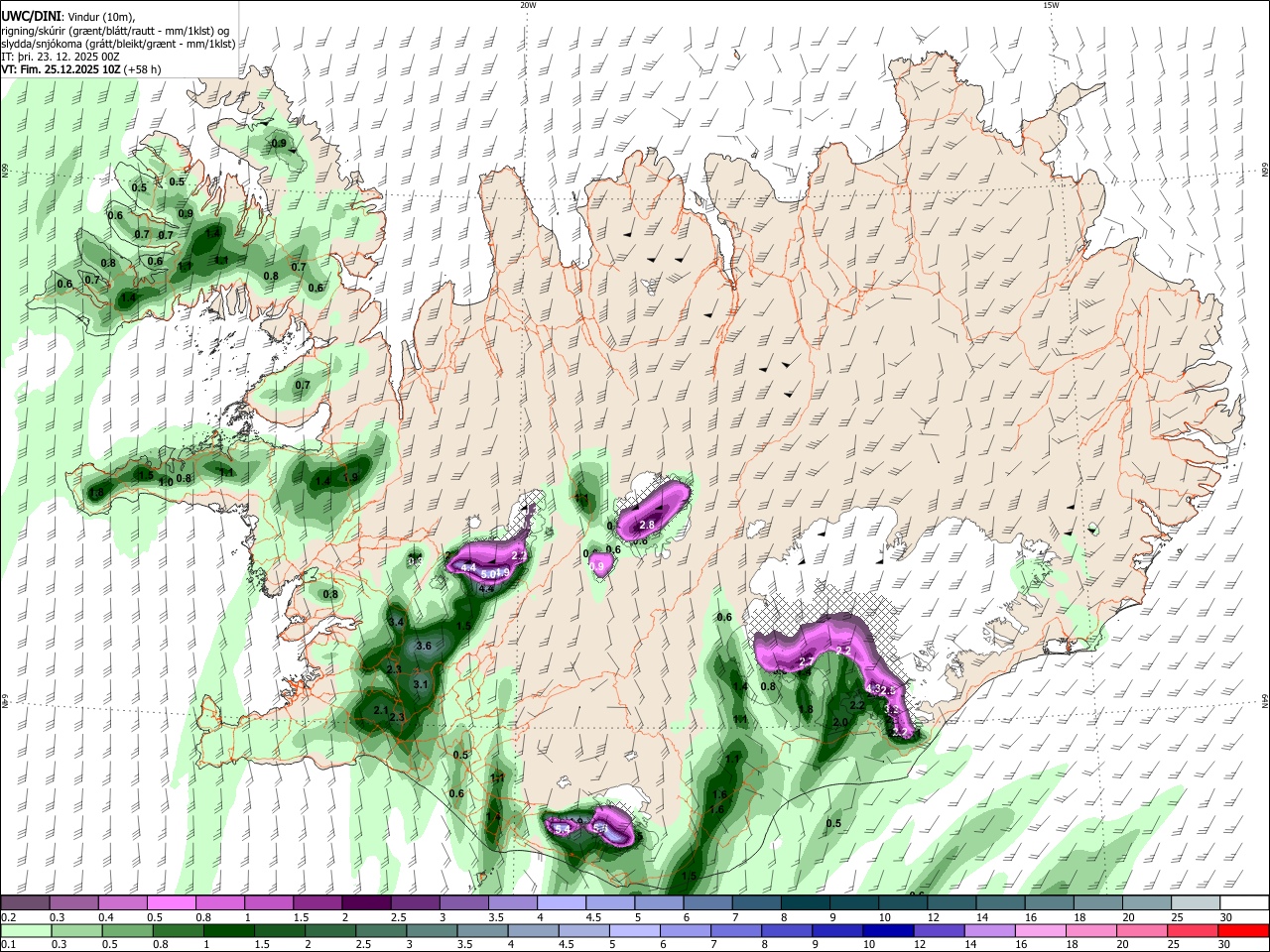Click the 3.1 precipitation value on the map
Viewport: 1270px width, 952px height.
[x=420, y=684]
